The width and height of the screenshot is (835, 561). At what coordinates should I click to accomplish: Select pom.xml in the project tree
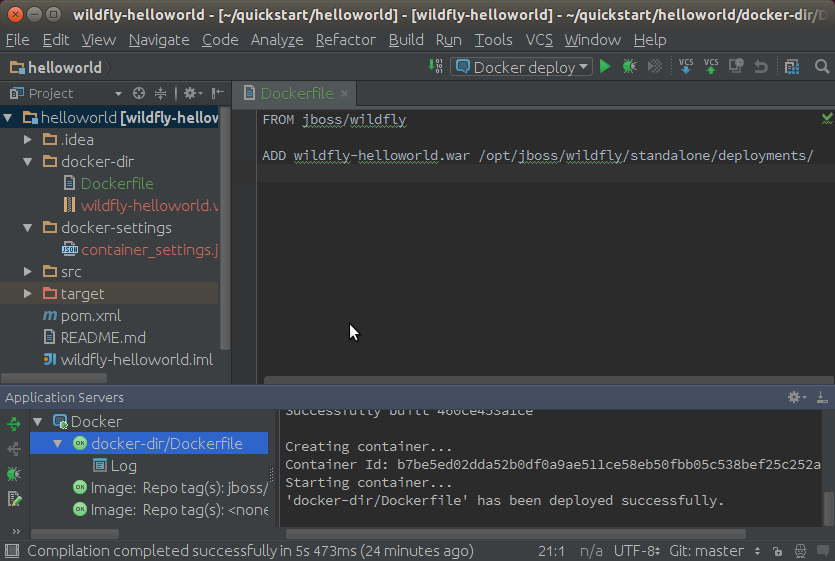point(90,316)
